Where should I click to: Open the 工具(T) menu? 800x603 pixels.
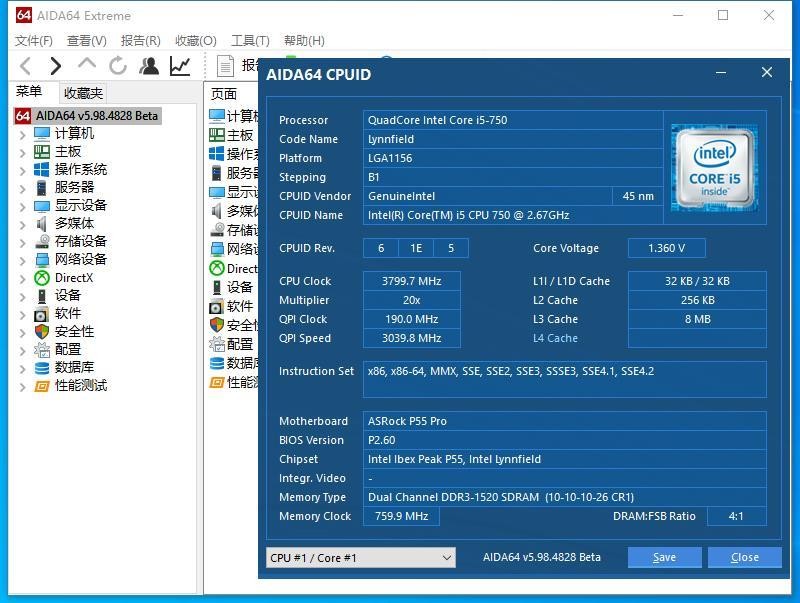pos(250,40)
